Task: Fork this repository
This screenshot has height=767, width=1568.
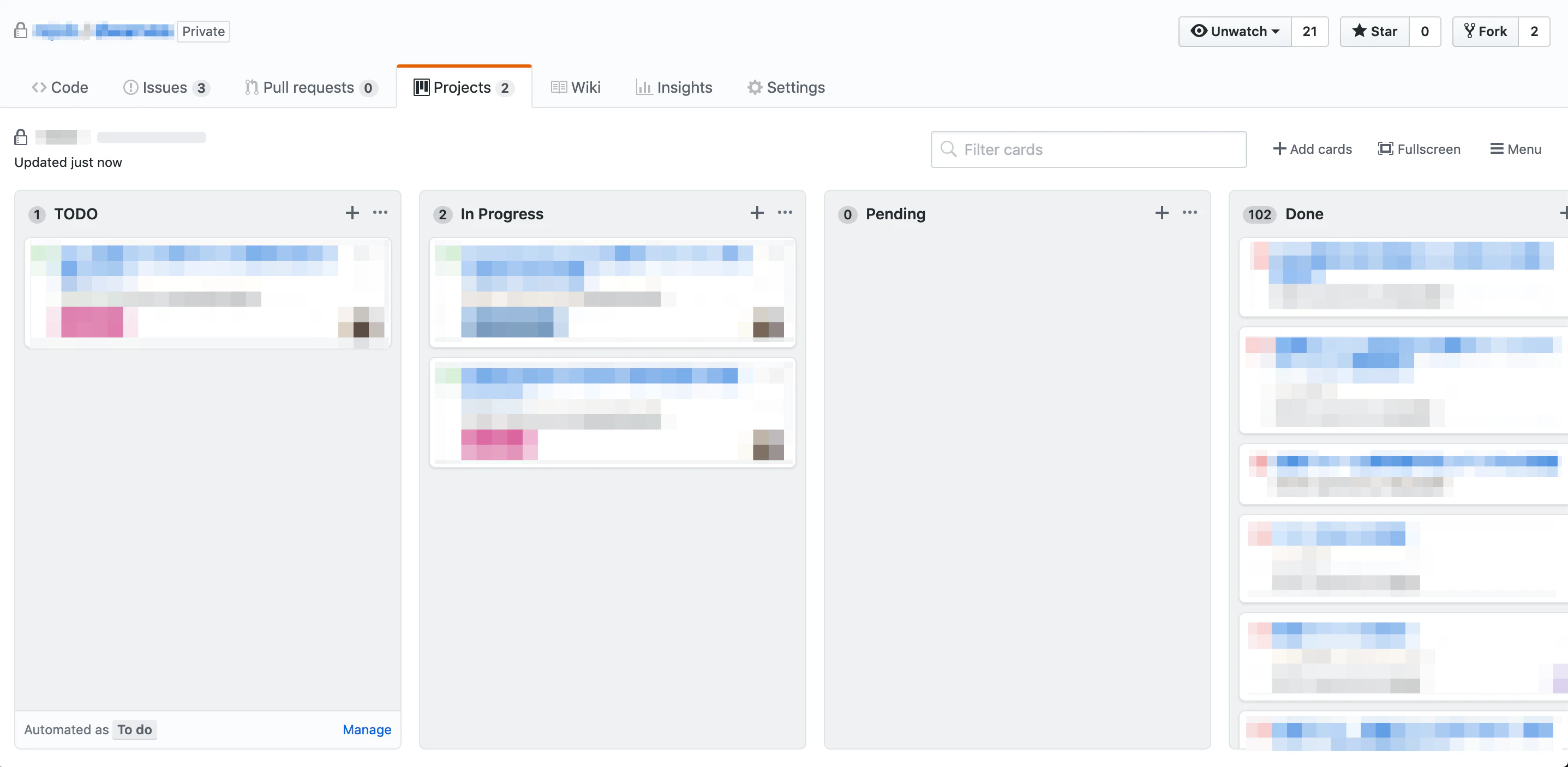Action: 1485,31
